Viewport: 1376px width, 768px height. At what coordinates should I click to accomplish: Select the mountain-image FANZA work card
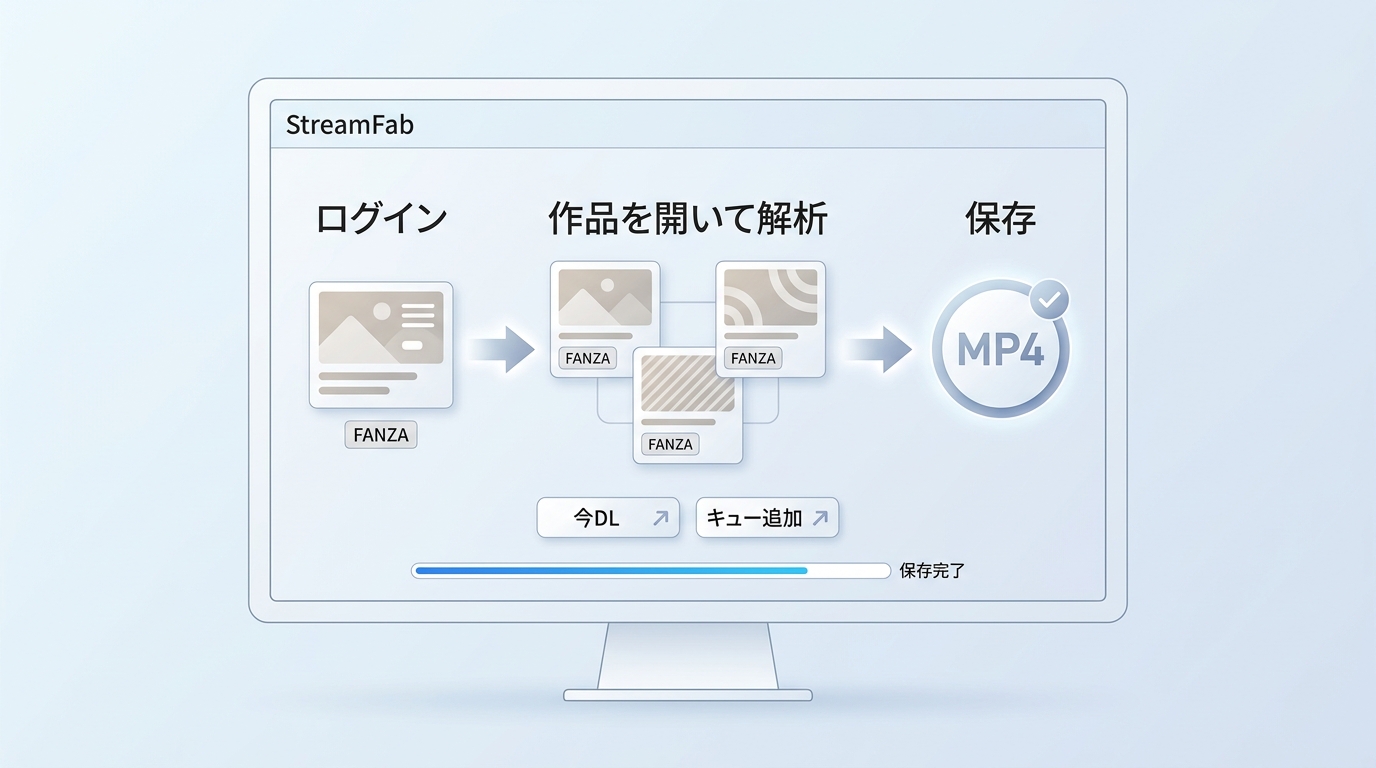(x=605, y=319)
